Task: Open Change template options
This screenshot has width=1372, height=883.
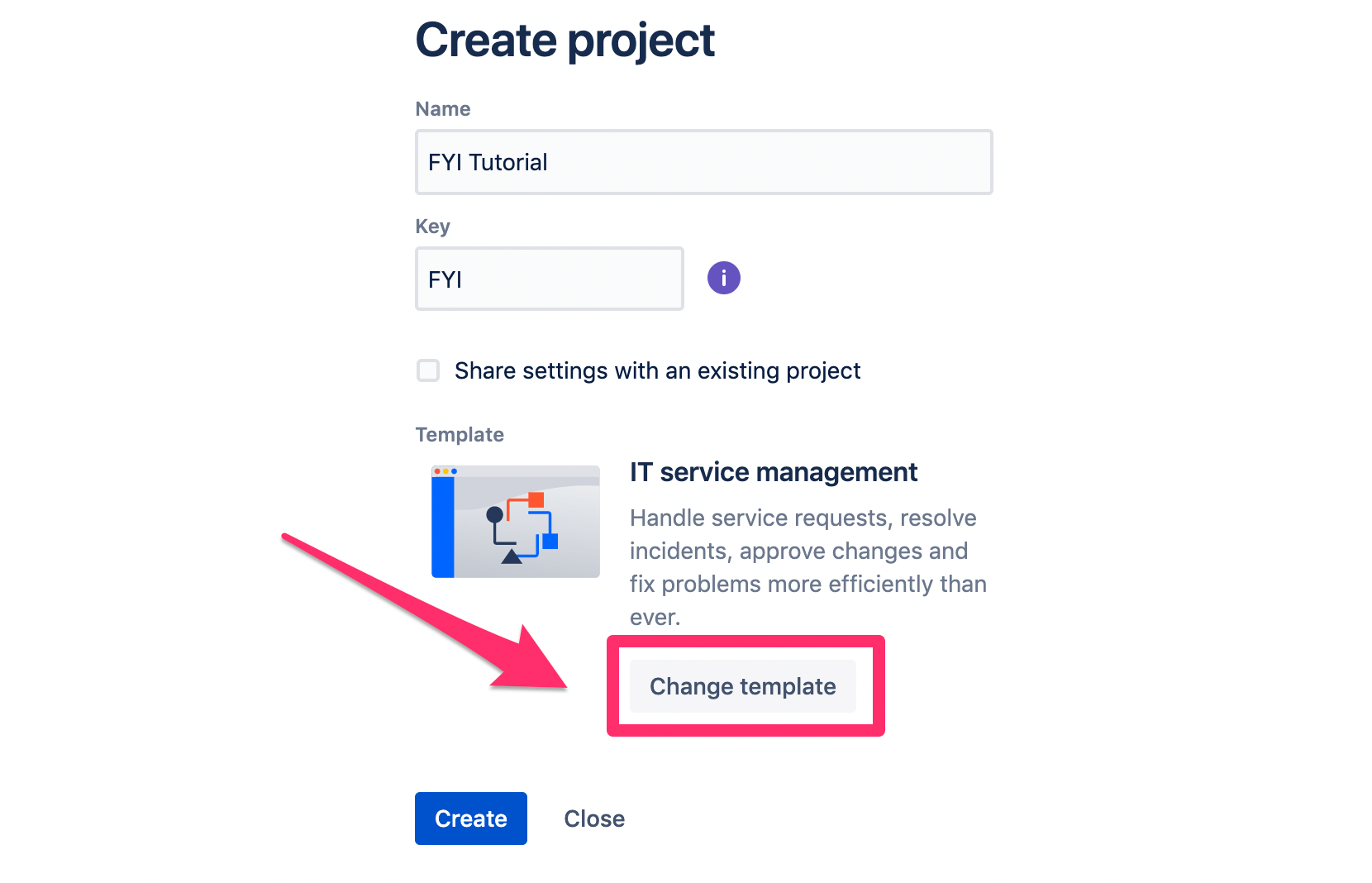Action: point(743,686)
